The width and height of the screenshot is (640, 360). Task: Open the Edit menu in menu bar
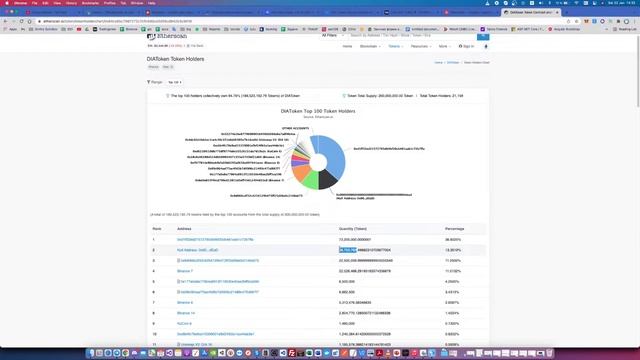click(x=45, y=3)
